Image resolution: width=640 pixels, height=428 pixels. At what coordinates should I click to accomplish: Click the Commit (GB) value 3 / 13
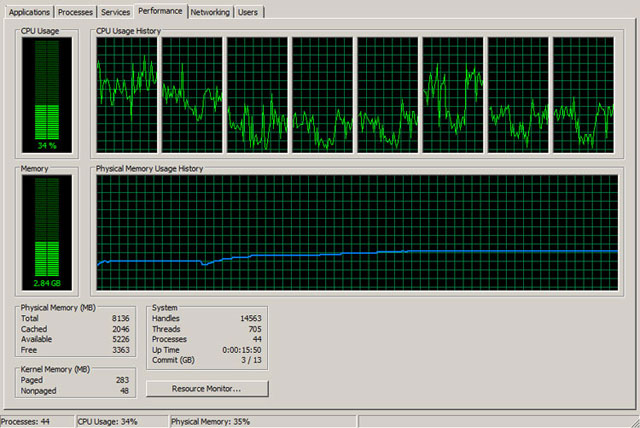[x=251, y=360]
